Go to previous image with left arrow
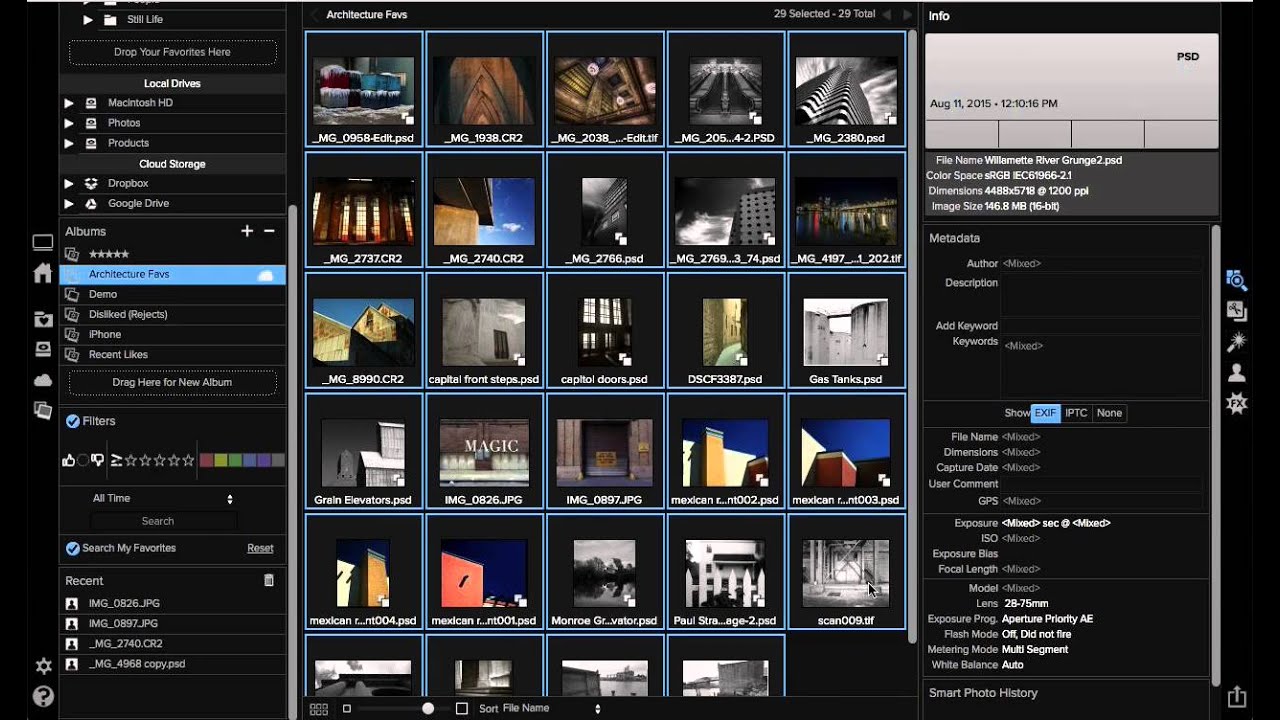This screenshot has height=720, width=1280. pyautogui.click(x=887, y=15)
